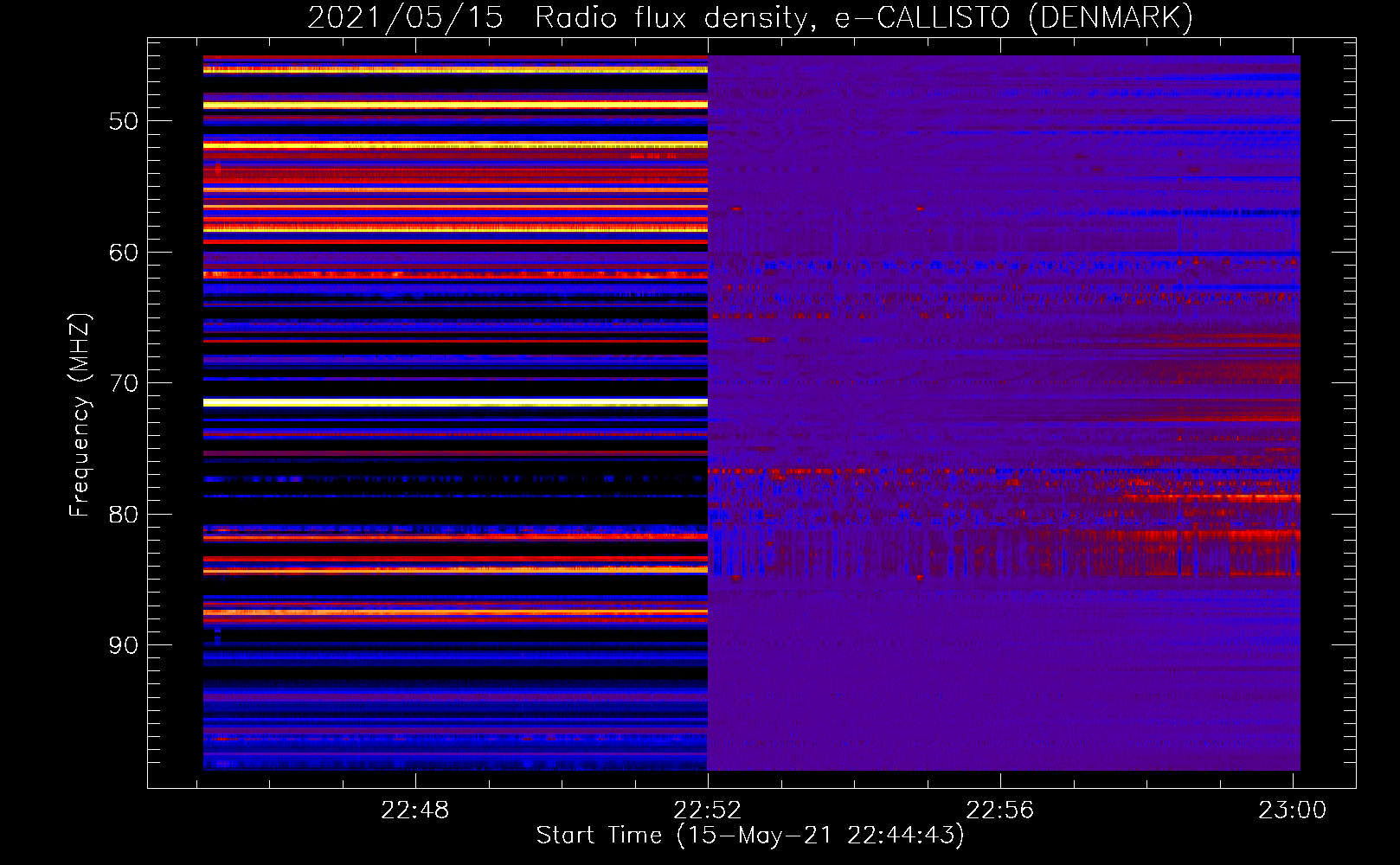The image size is (1400, 865).
Task: Click the 80 frequency tick label
Action: pyautogui.click(x=123, y=515)
